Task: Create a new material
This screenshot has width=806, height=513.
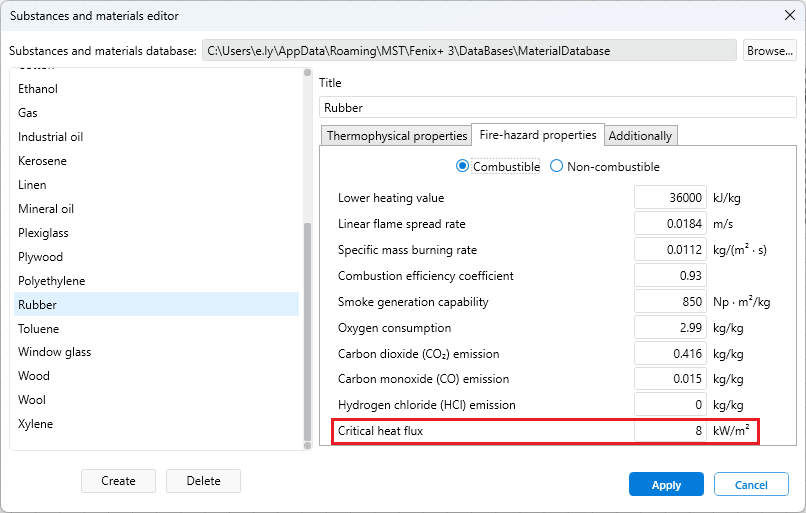Action: pos(118,481)
